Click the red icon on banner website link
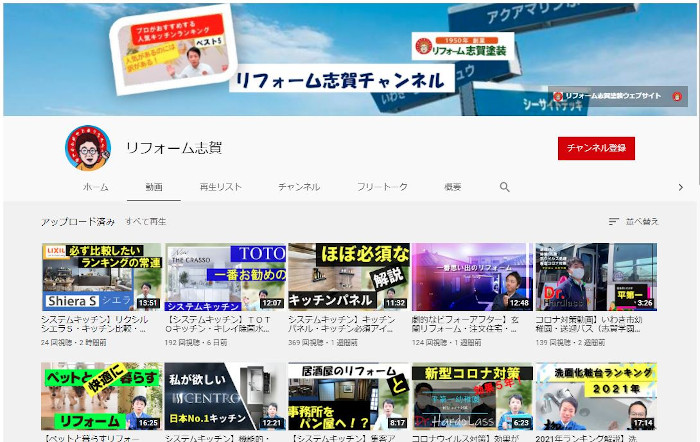 [677, 97]
